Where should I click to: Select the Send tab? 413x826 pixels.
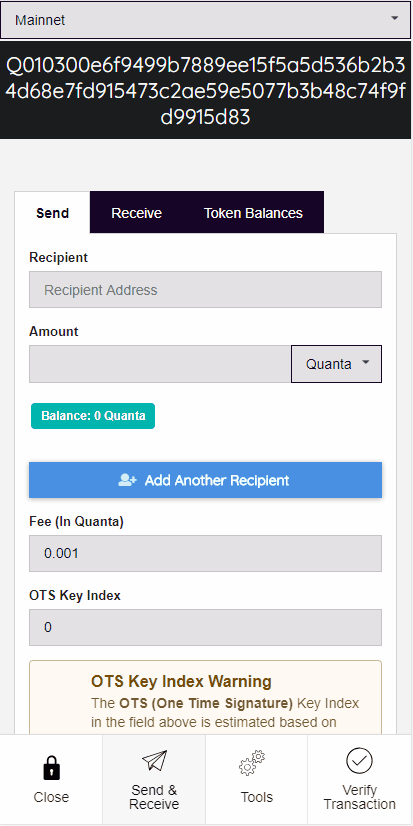52,213
